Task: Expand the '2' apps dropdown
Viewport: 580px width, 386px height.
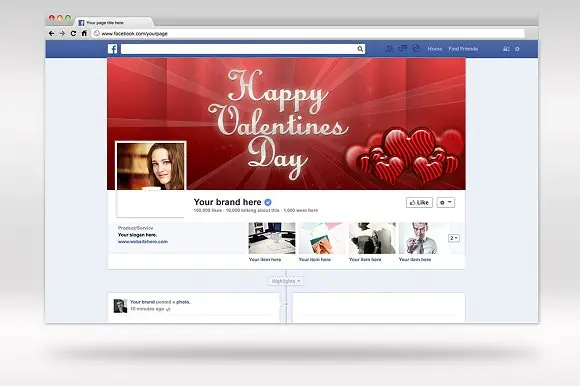Action: pyautogui.click(x=454, y=238)
